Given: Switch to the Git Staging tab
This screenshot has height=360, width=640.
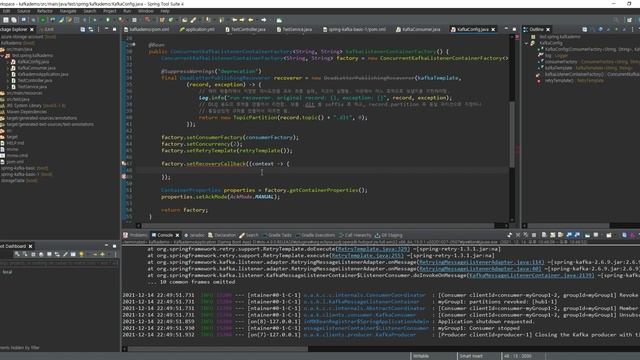Looking at the screenshot, I should pyautogui.click(x=389, y=235).
